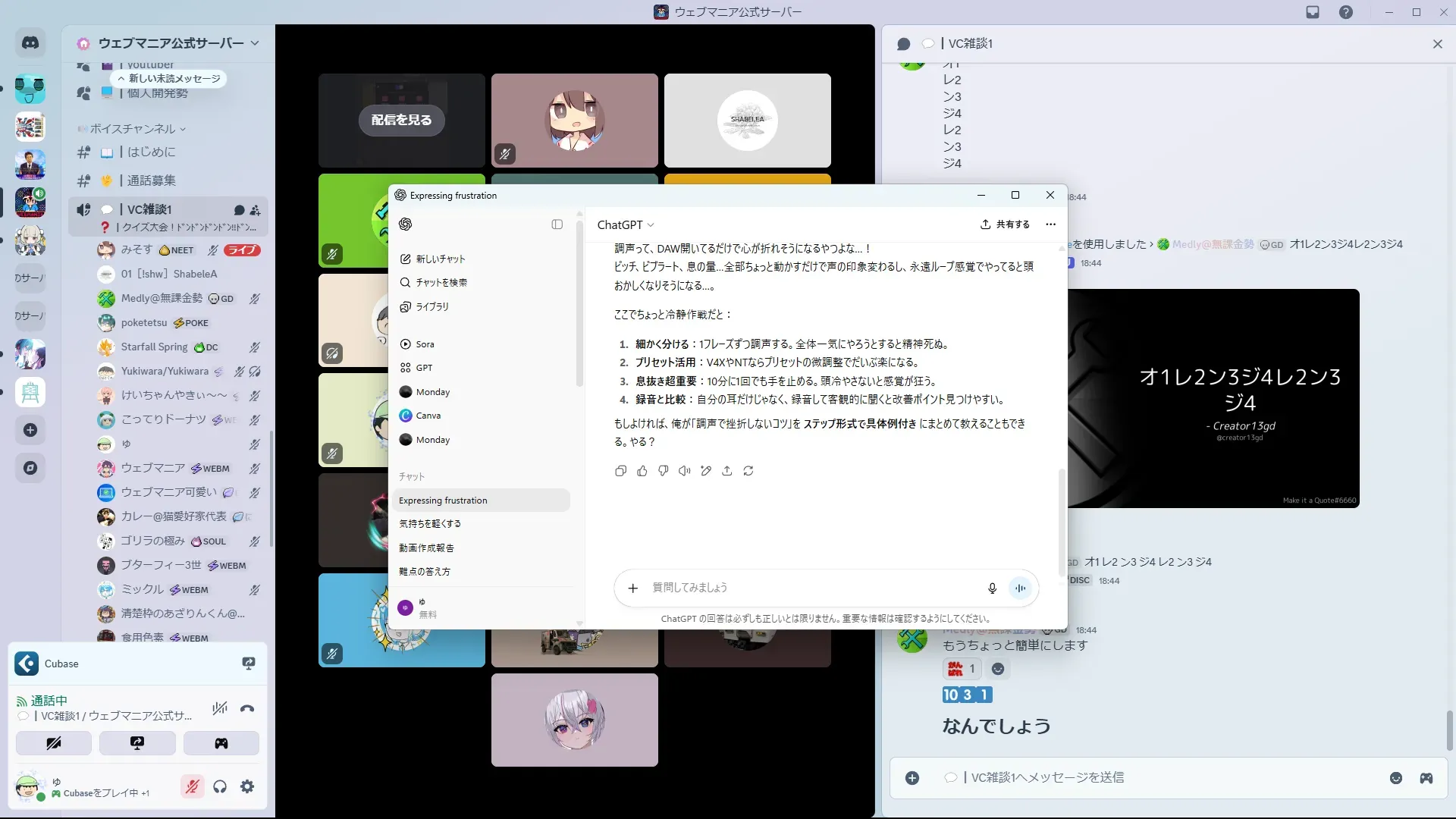Image resolution: width=1456 pixels, height=819 pixels.
Task: Toggle camera on in voice panel
Action: coord(54,743)
